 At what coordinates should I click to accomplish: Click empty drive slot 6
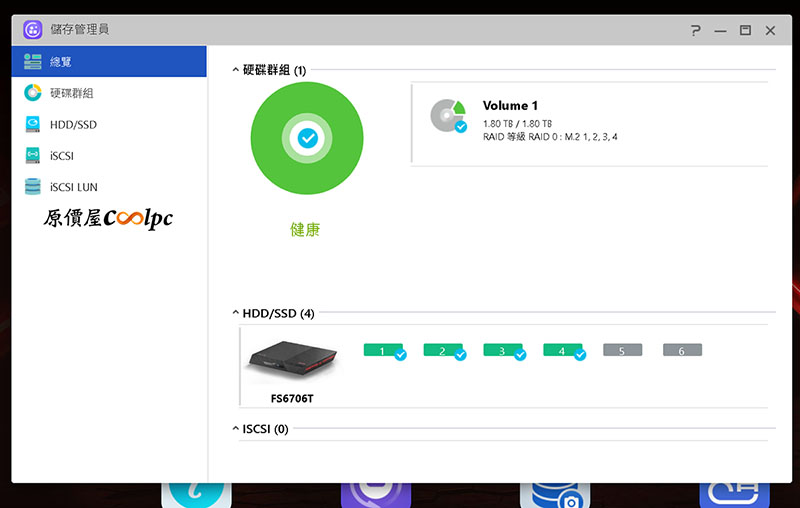tap(682, 350)
